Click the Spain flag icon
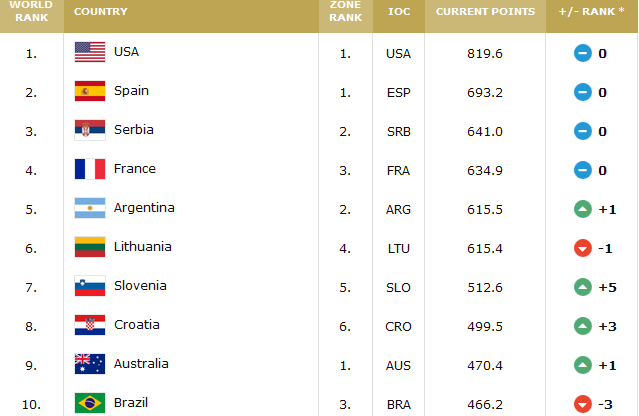Image resolution: width=639 pixels, height=416 pixels. (90, 91)
